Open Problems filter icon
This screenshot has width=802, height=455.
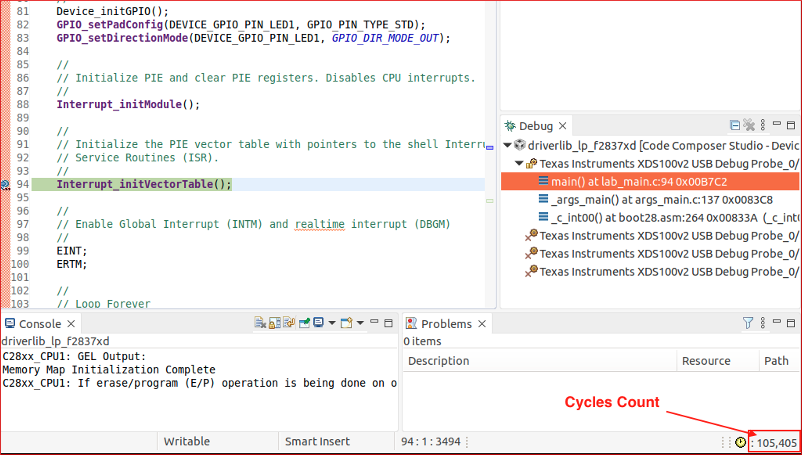748,323
